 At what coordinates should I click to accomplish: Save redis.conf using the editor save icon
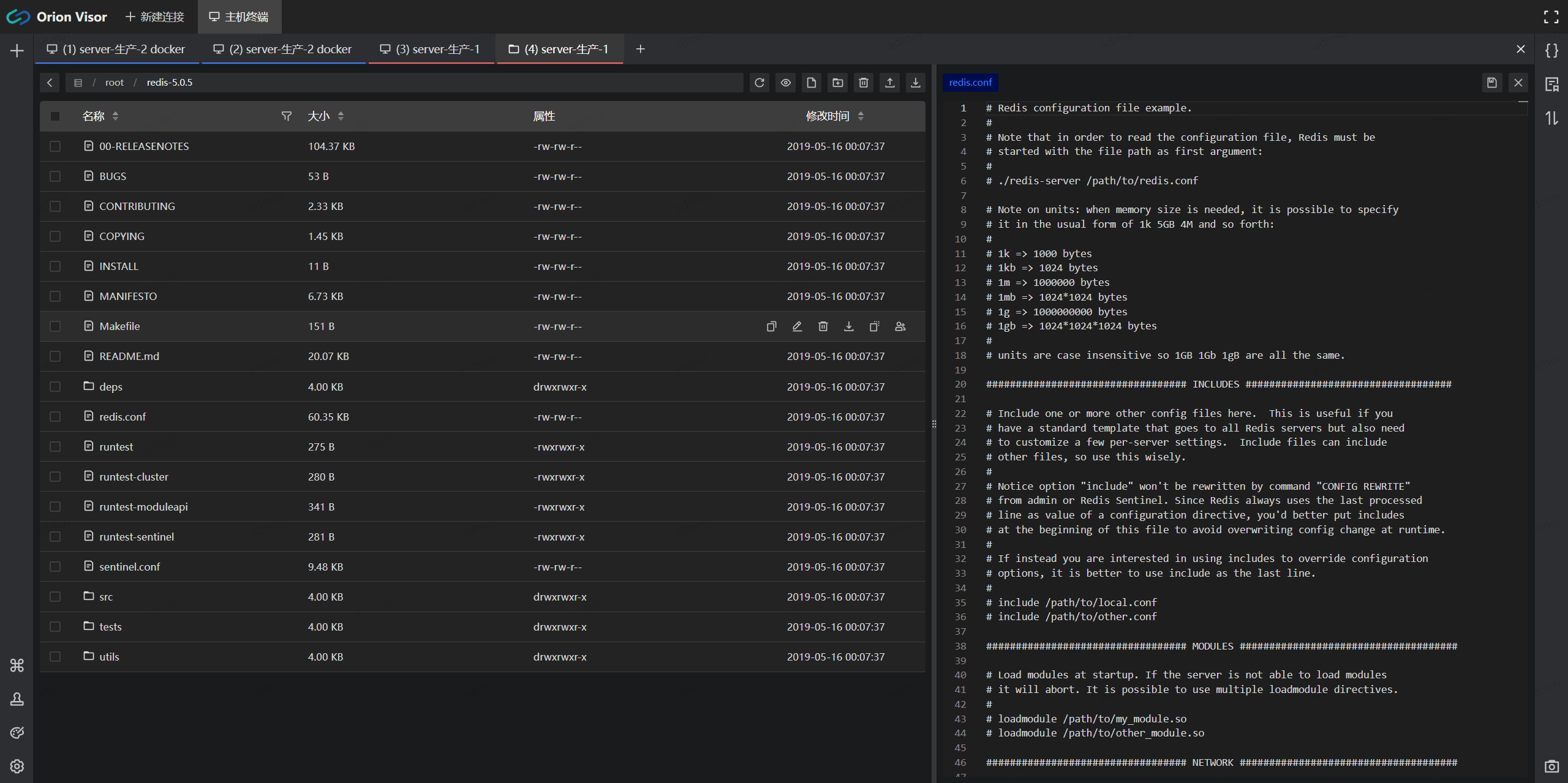tap(1491, 83)
